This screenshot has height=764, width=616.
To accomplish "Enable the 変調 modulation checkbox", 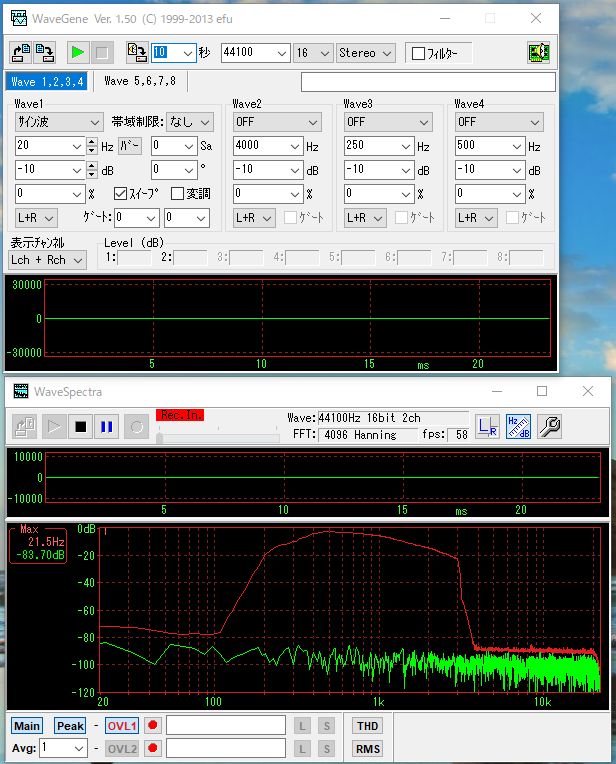I will point(178,193).
